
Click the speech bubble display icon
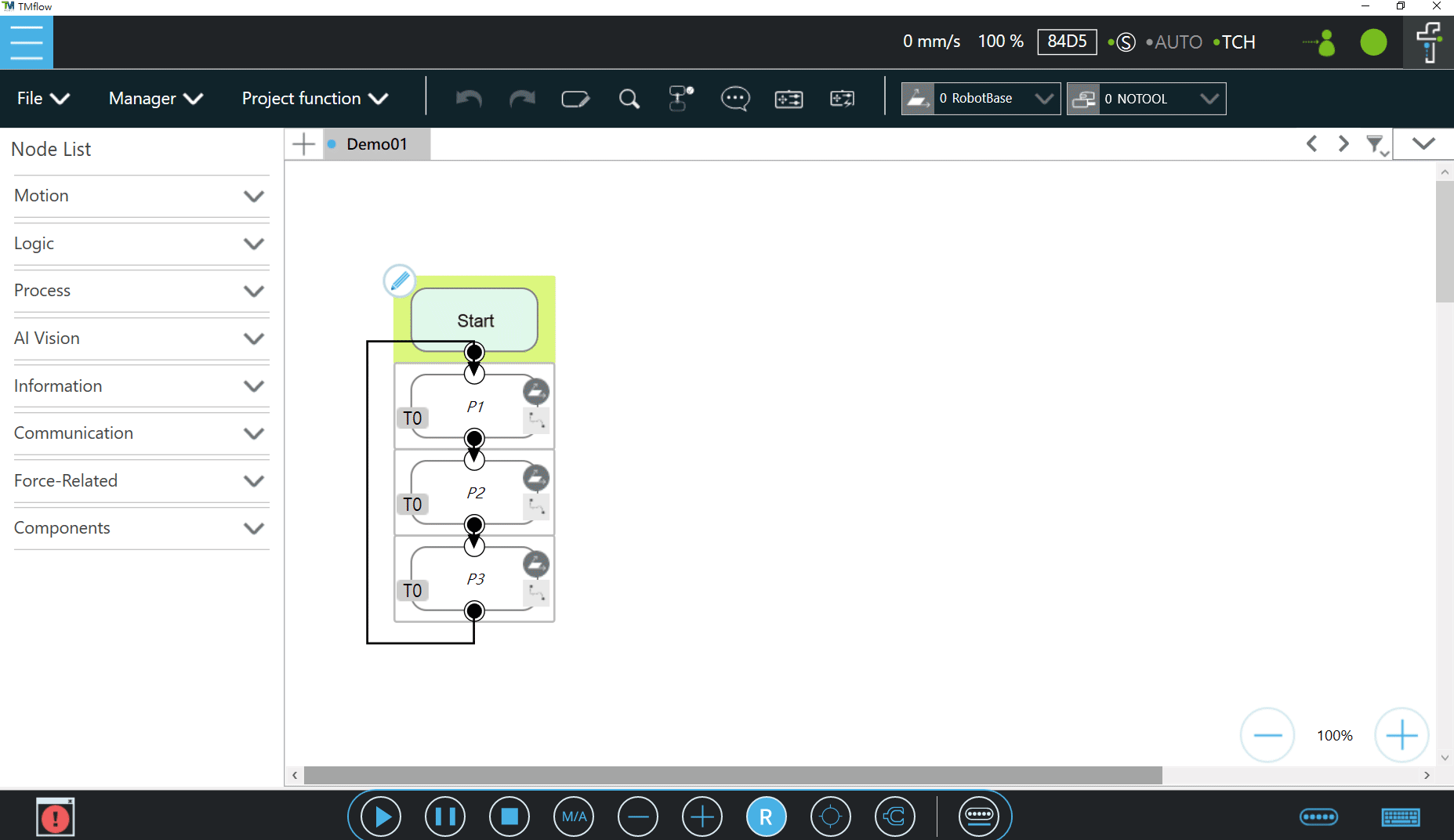point(734,99)
